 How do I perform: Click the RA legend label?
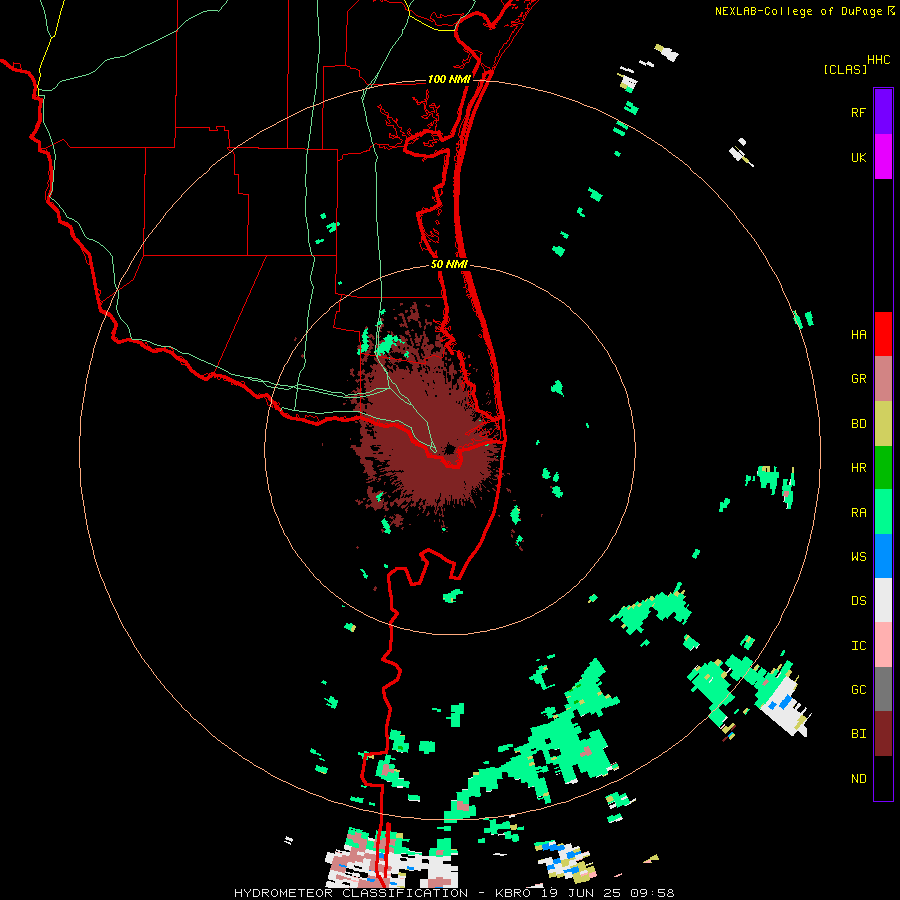coord(858,513)
